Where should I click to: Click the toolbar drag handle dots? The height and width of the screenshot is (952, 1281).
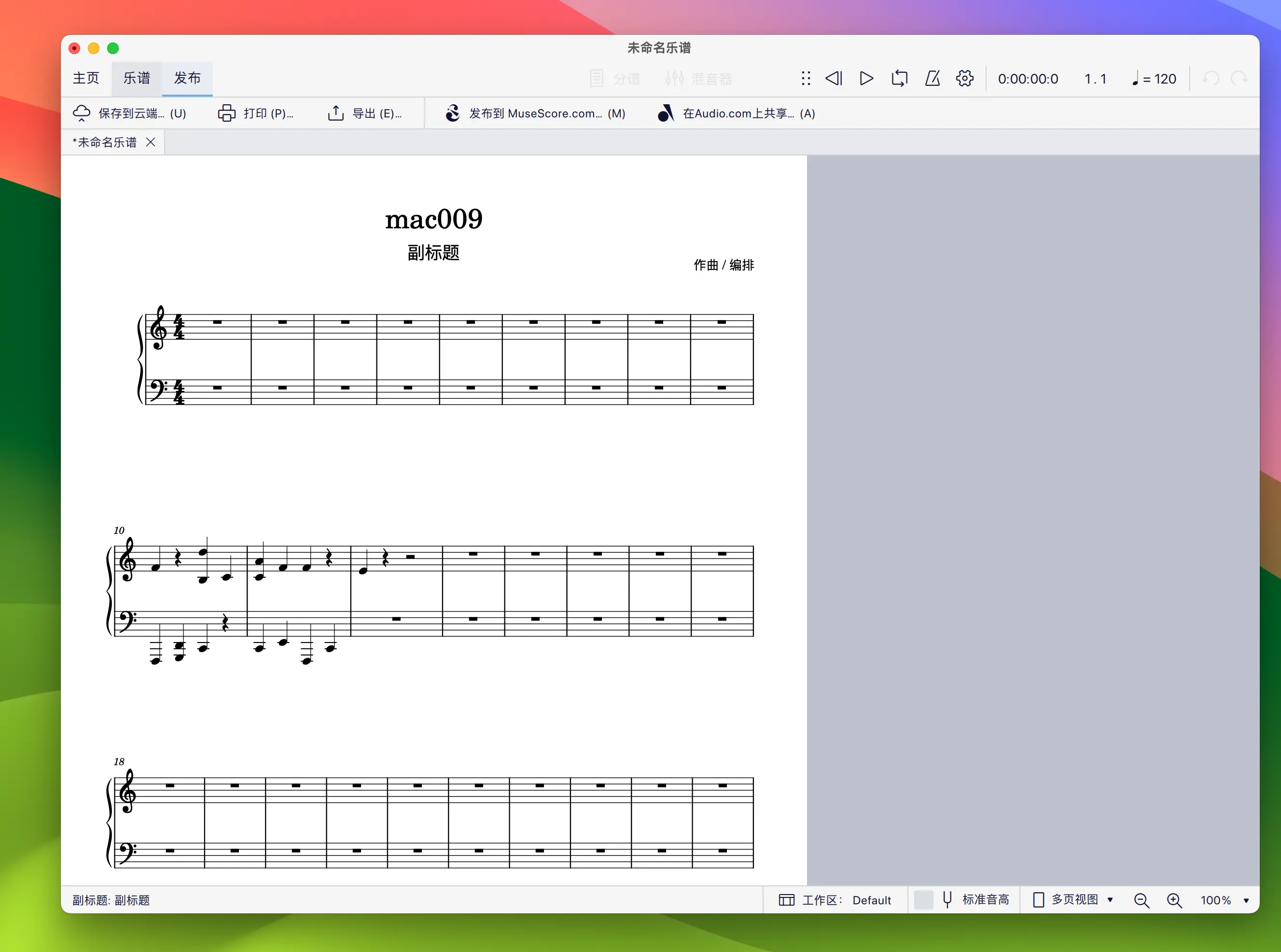[x=806, y=78]
